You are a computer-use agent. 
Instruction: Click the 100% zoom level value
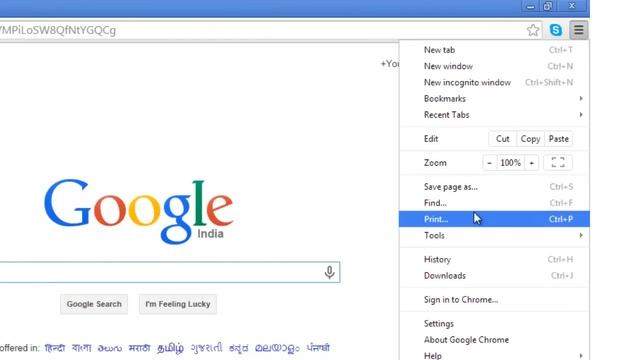pos(511,162)
